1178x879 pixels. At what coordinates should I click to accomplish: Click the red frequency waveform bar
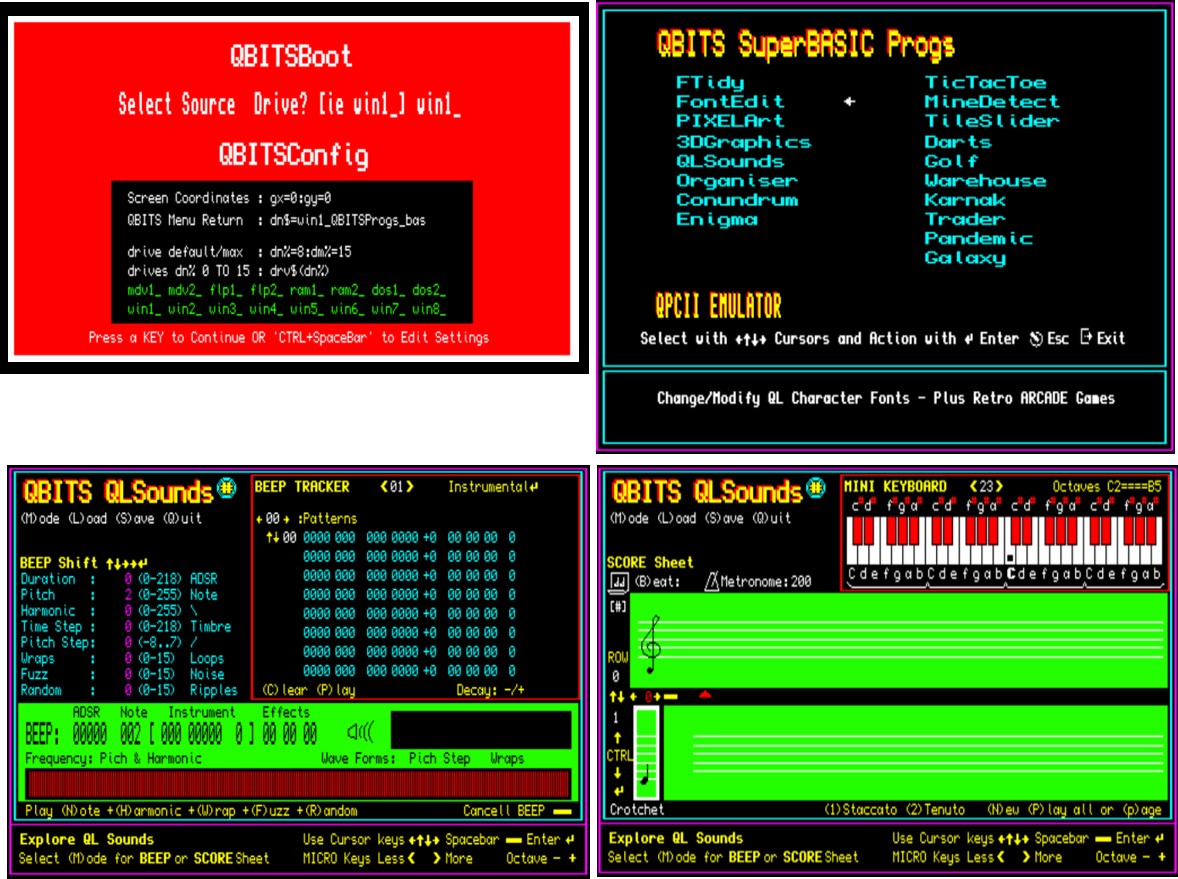[x=298, y=784]
